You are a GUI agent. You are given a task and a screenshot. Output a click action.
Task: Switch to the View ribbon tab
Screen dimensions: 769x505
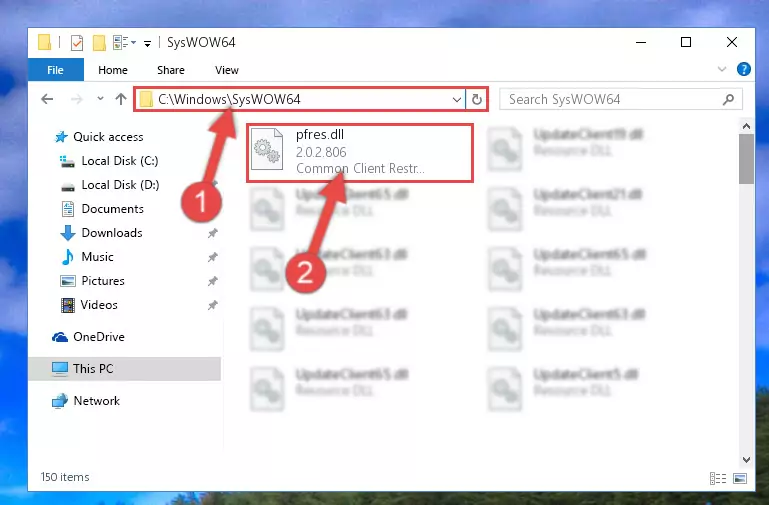227,70
